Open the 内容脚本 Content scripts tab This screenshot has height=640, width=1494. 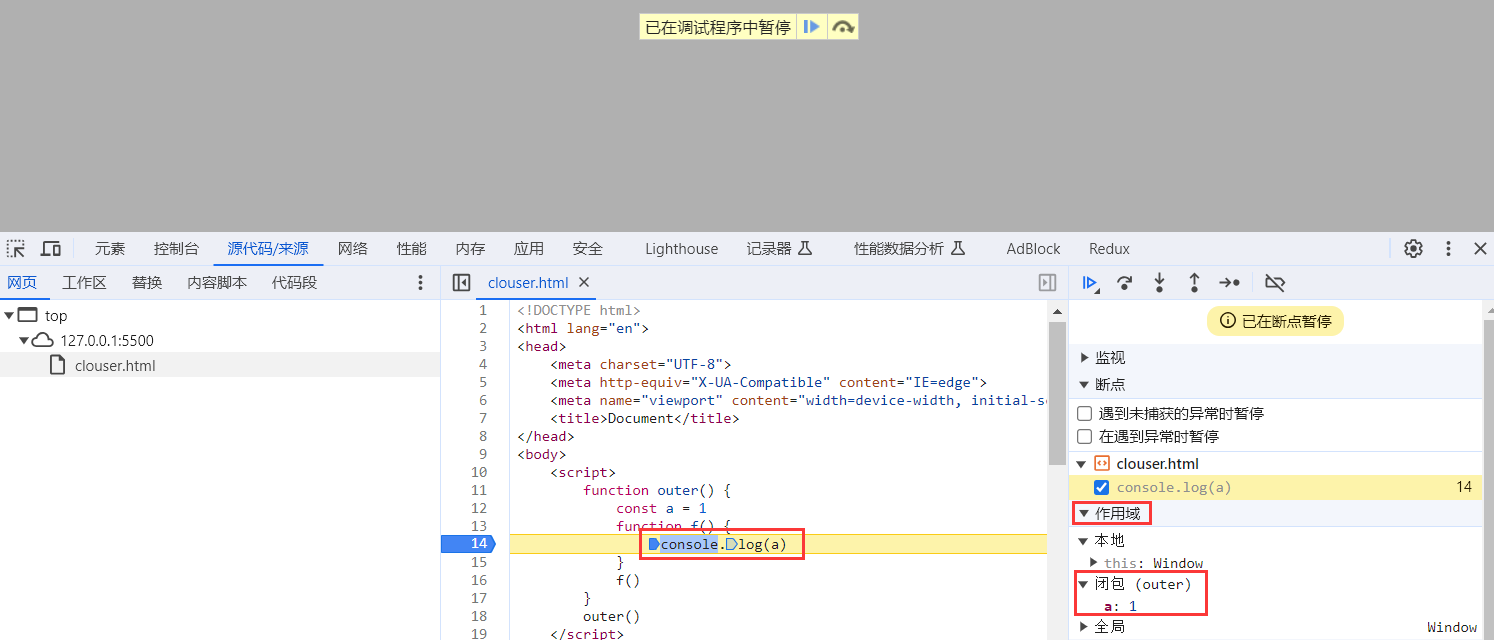pos(217,283)
